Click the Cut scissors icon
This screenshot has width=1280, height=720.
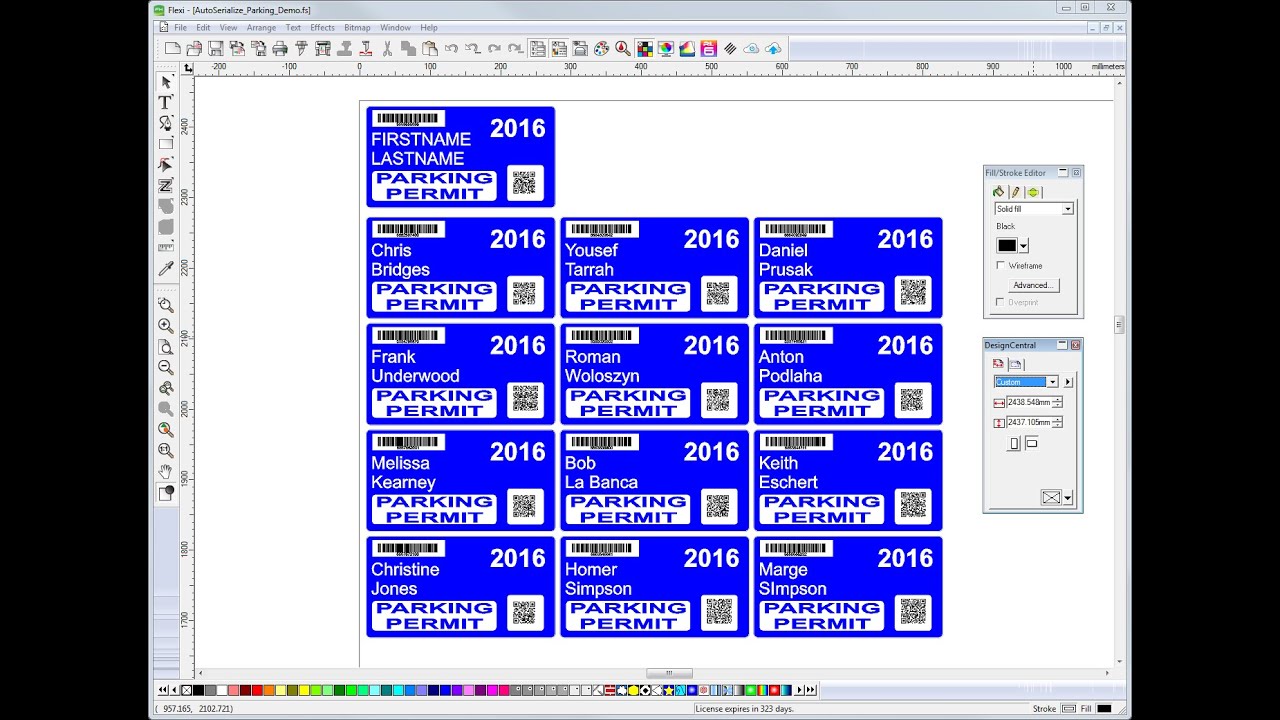387,48
